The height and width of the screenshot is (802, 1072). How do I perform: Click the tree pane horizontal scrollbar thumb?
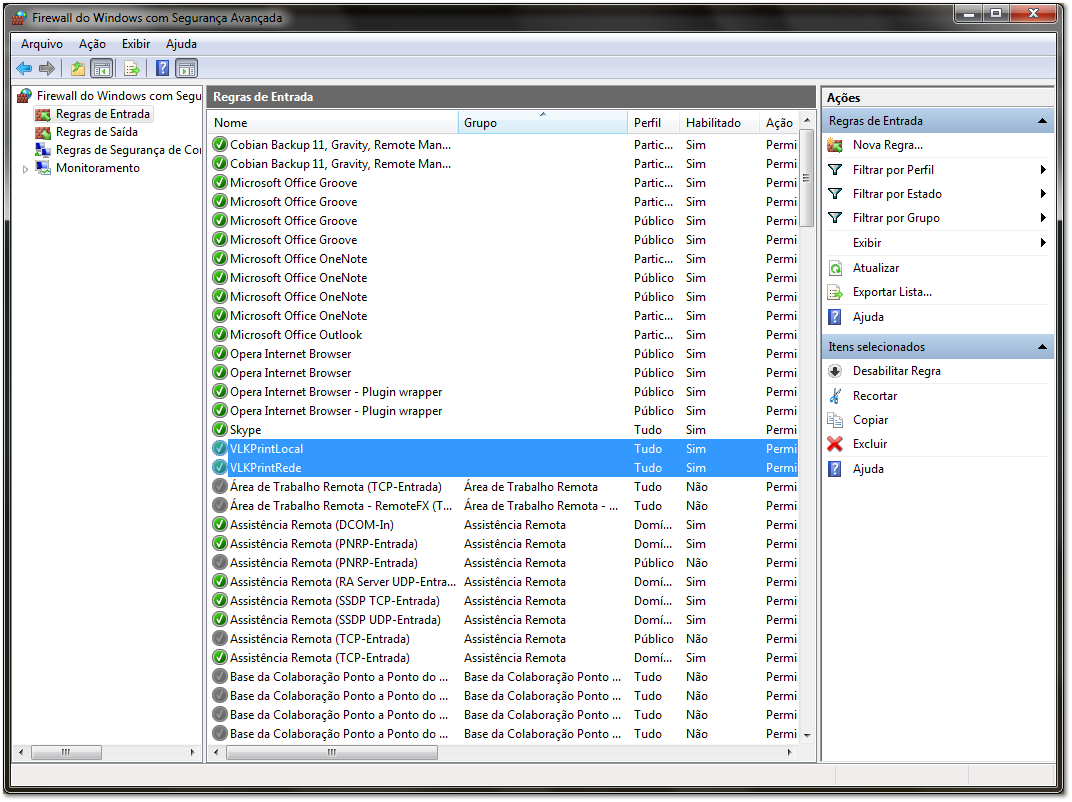click(66, 753)
